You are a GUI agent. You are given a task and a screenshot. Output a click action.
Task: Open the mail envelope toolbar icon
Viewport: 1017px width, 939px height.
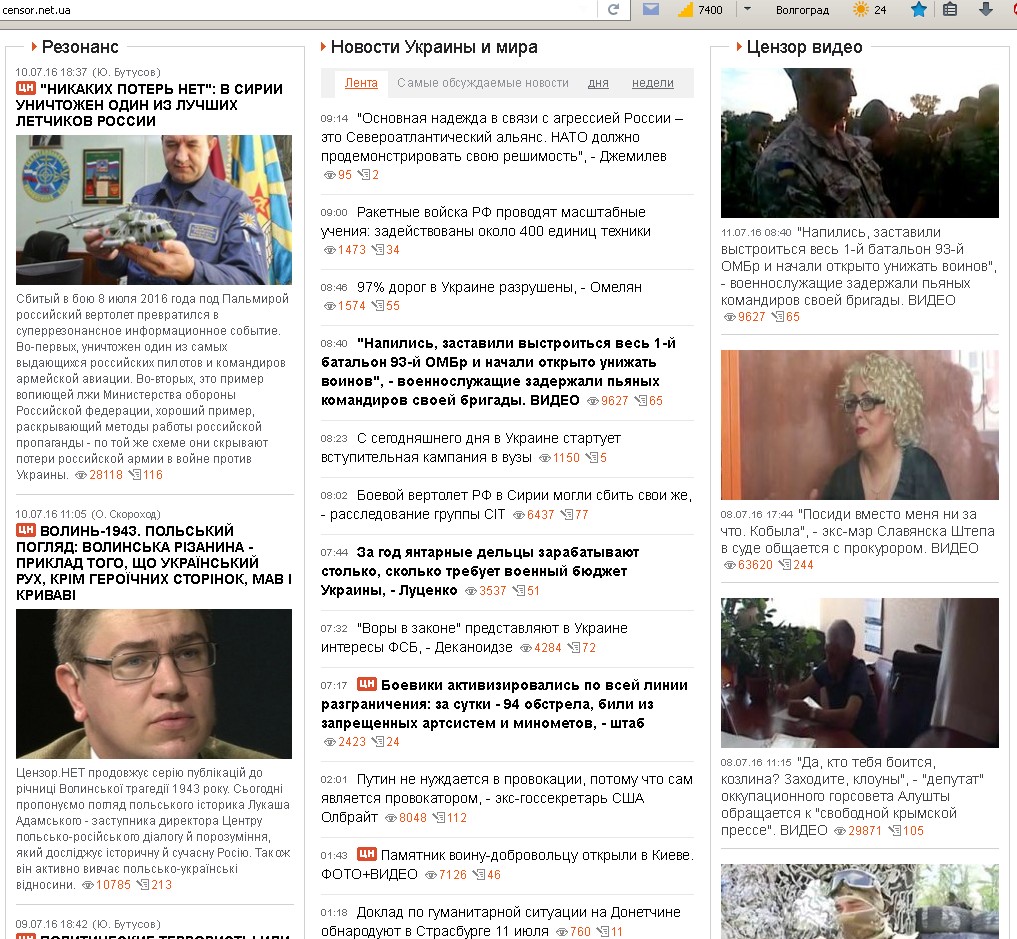pyautogui.click(x=651, y=9)
